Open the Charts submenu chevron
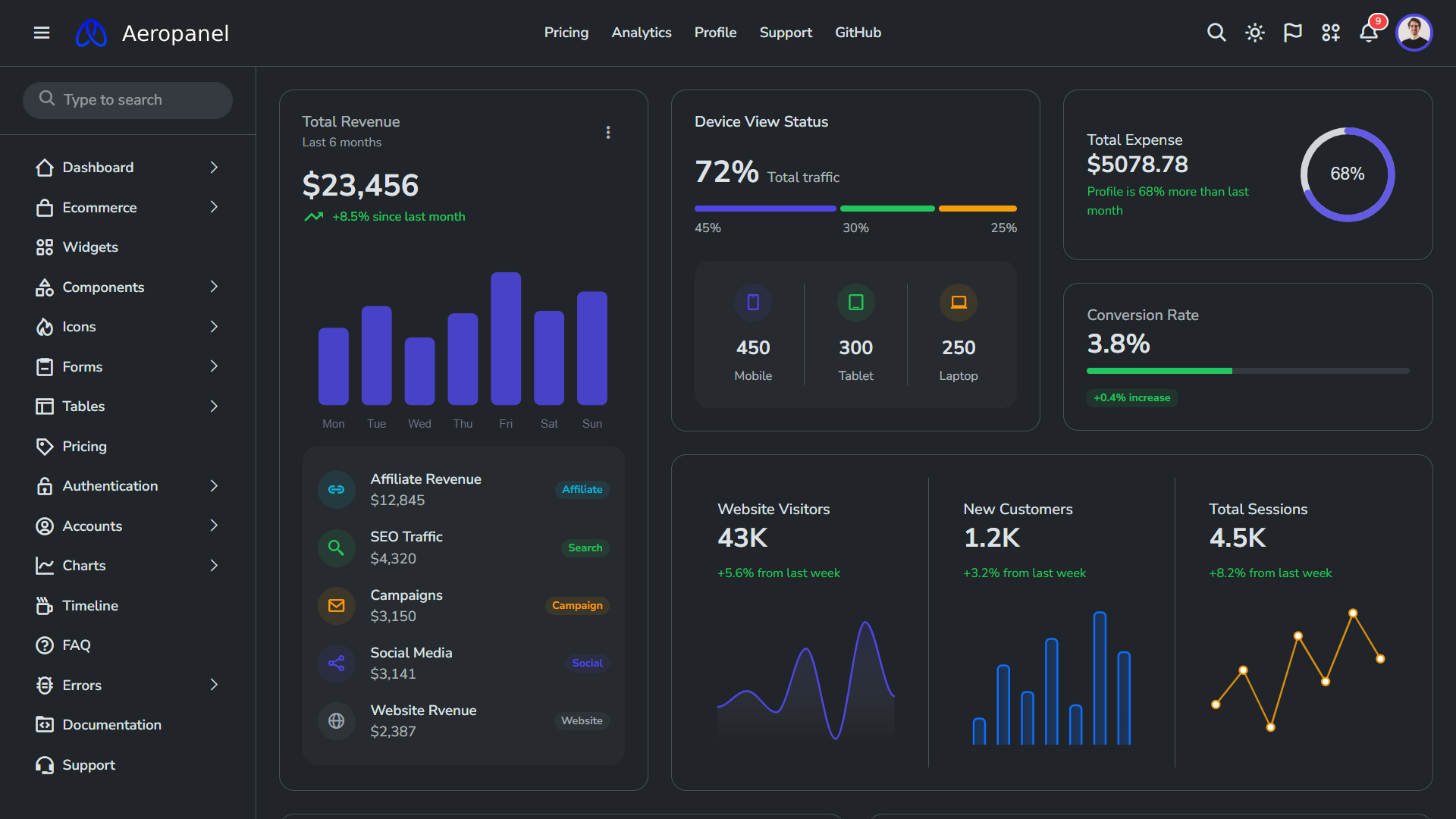This screenshot has width=1456, height=819. 213,565
